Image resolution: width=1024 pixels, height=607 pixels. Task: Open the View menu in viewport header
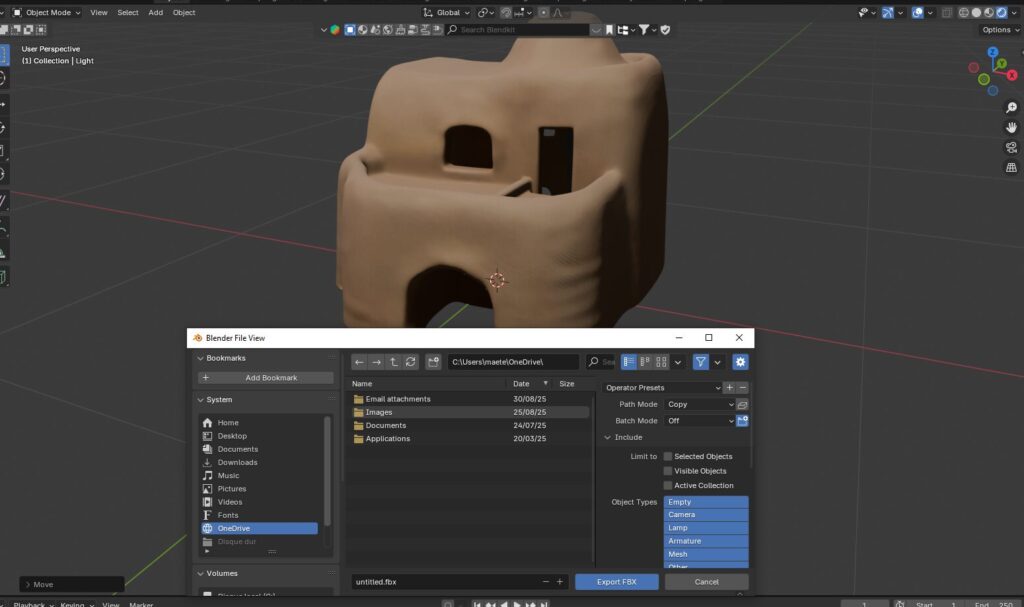pyautogui.click(x=99, y=12)
